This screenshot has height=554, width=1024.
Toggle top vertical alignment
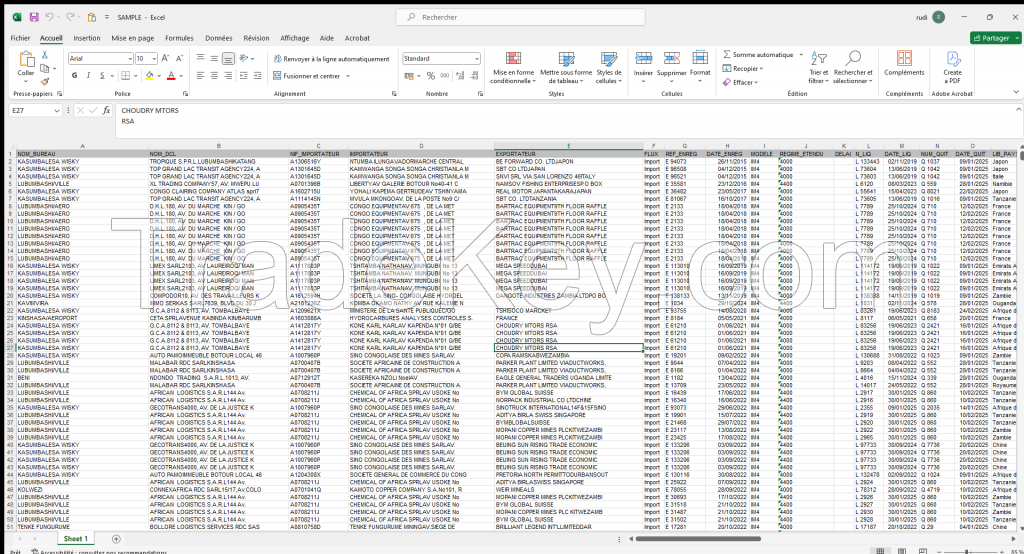(x=200, y=58)
